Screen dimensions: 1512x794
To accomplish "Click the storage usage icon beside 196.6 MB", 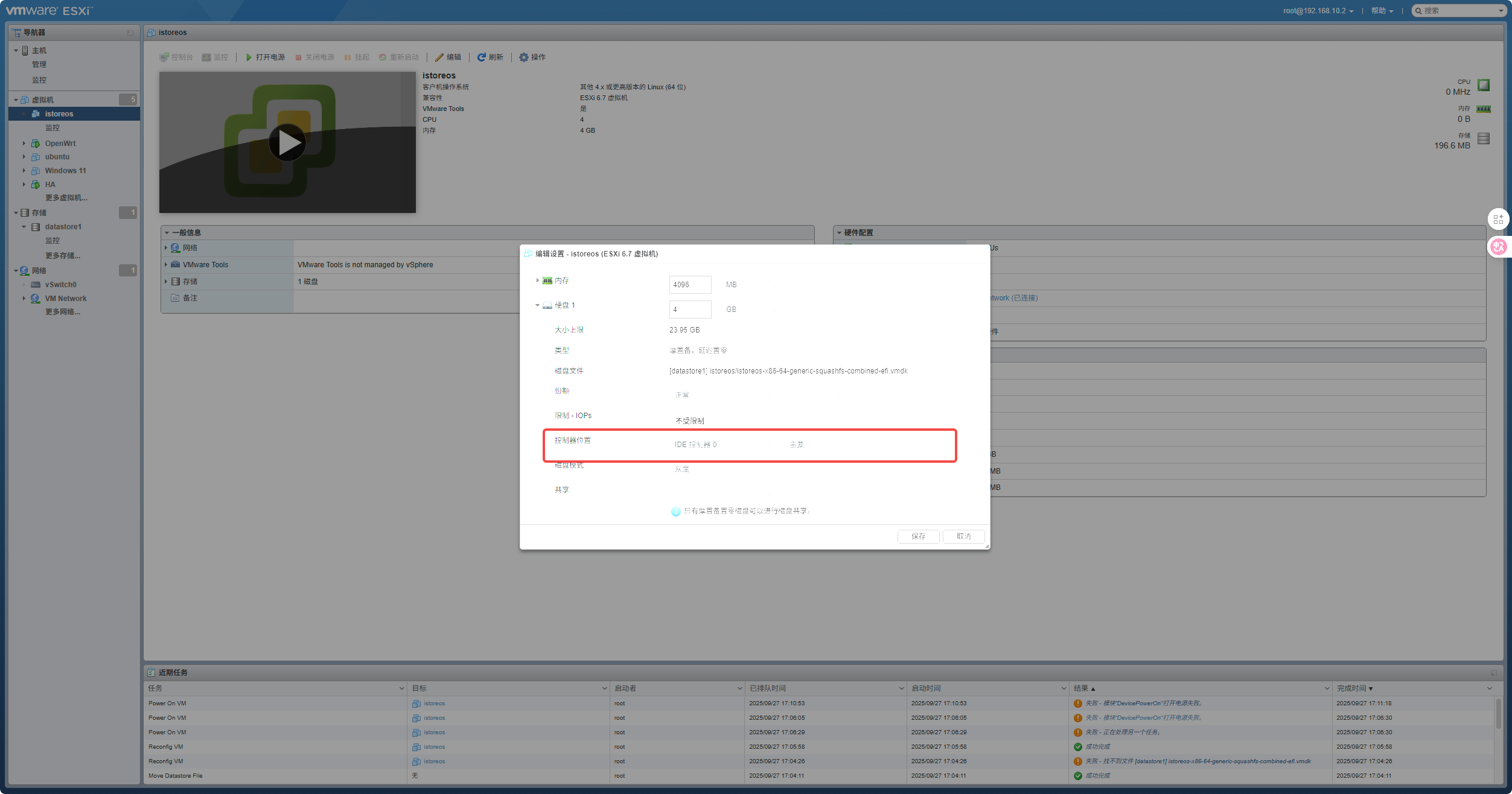I will (1484, 139).
